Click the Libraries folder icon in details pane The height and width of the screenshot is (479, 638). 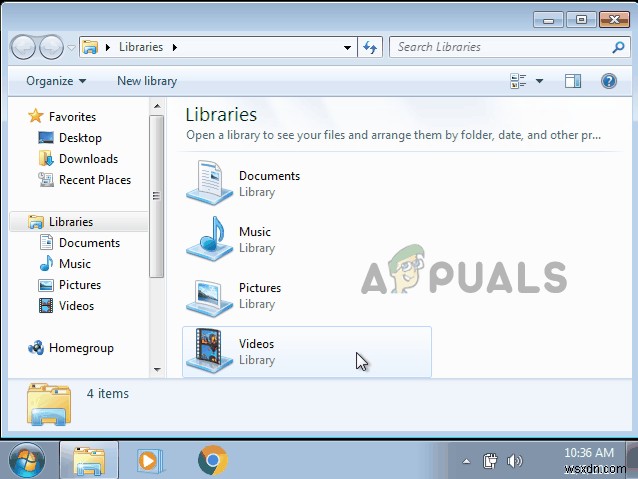49,404
